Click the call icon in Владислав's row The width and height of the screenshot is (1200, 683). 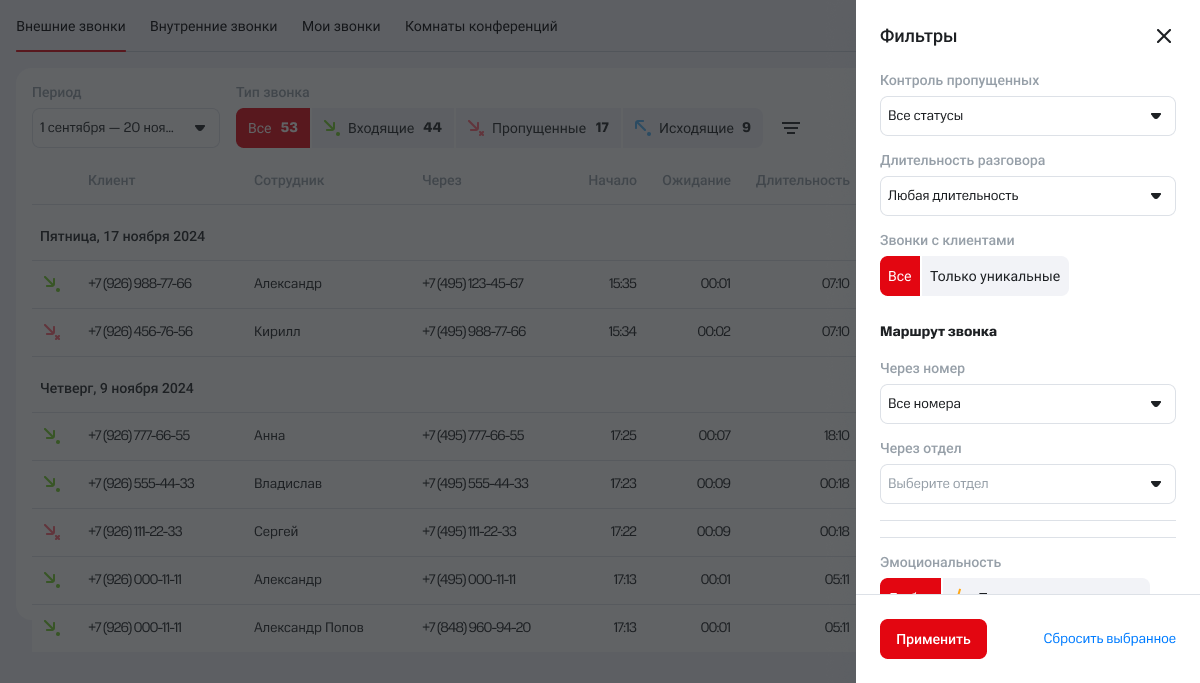point(51,484)
